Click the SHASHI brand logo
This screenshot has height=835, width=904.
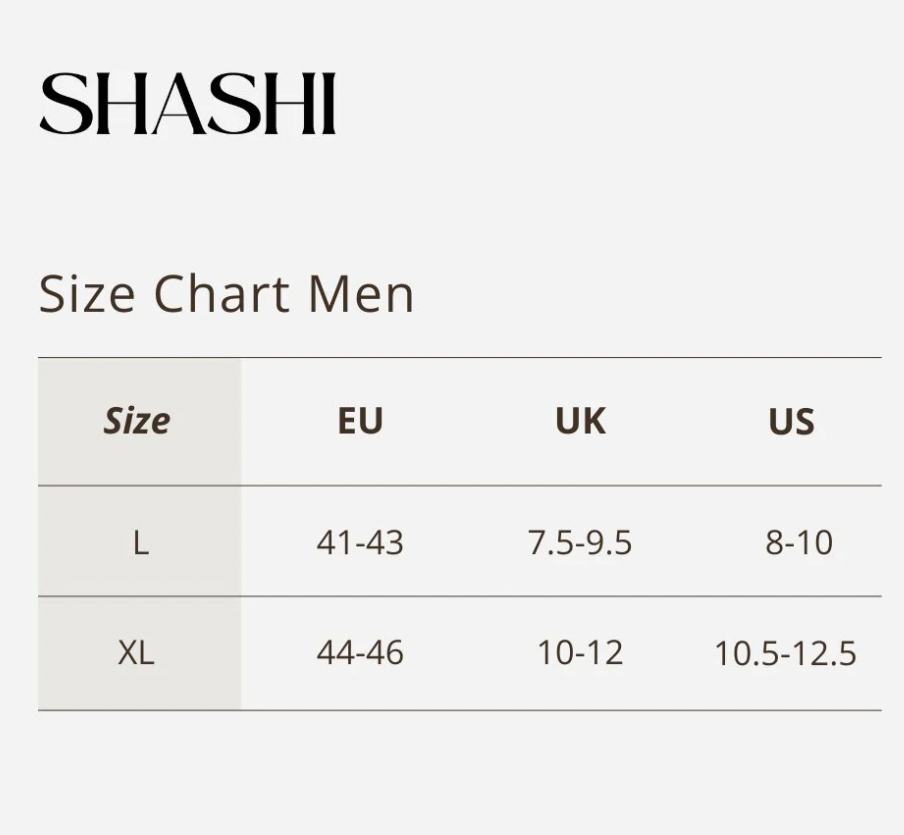click(x=187, y=104)
